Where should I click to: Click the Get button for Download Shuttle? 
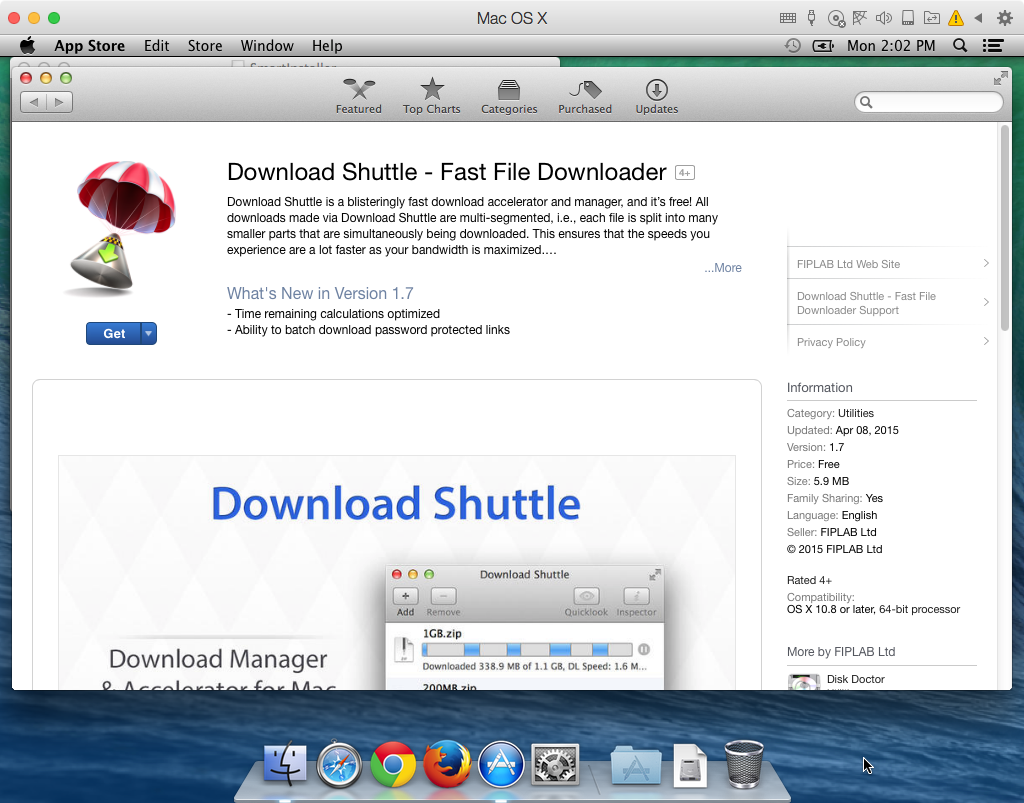click(x=114, y=334)
